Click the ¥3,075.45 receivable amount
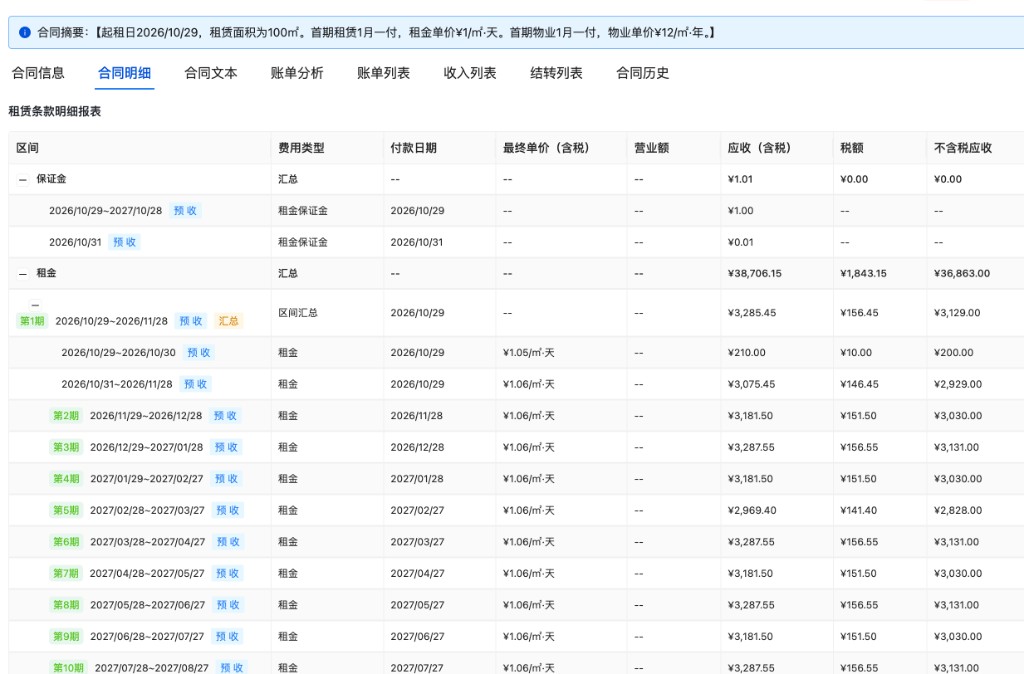This screenshot has height=674, width=1024. tap(751, 384)
